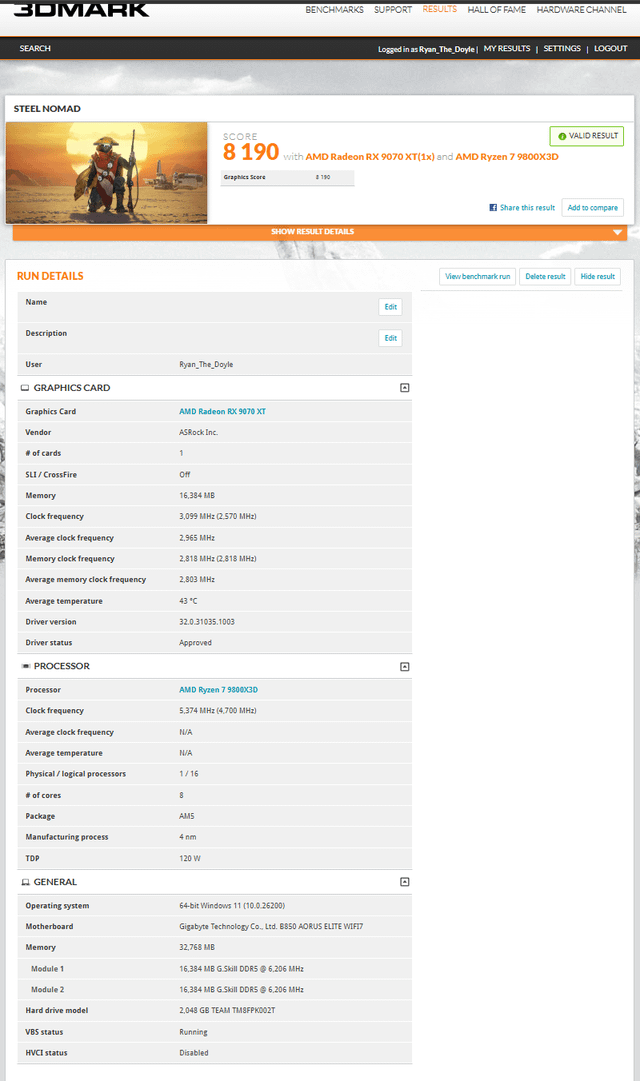This screenshot has height=1081, width=640.
Task: Click Module 1 G.Skill DDR5 value
Action: coord(241,969)
